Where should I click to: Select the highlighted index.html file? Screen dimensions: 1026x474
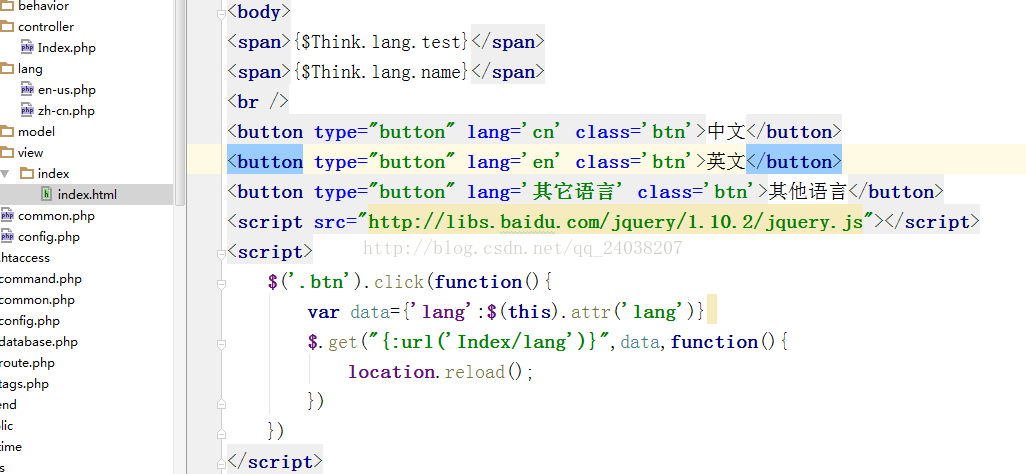[x=87, y=194]
